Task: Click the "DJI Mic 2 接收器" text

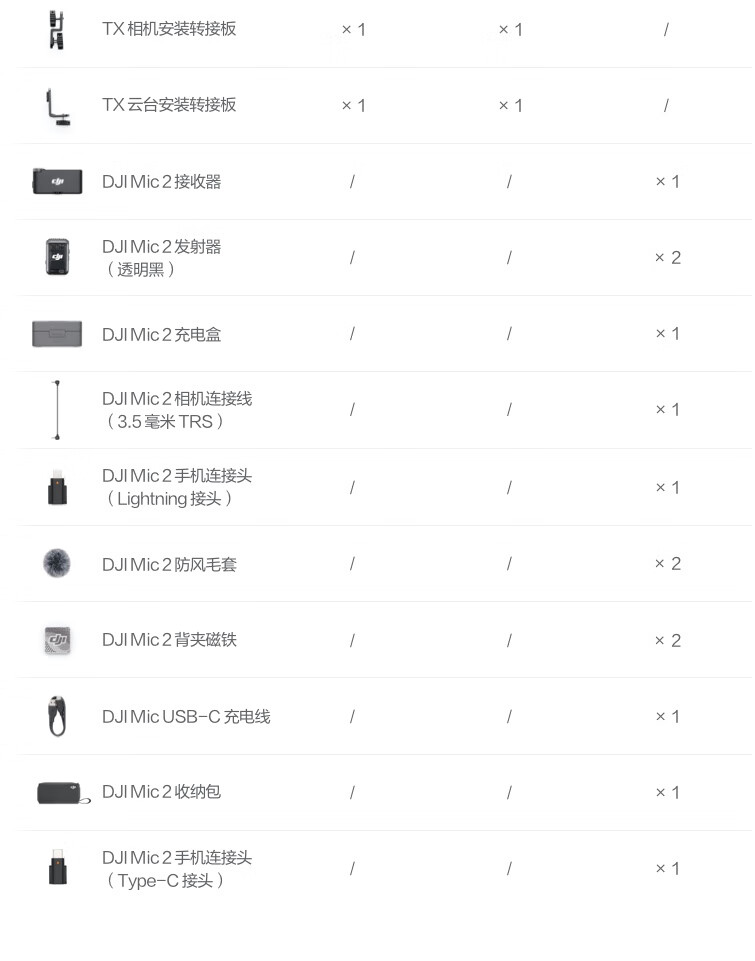Action: (x=162, y=182)
